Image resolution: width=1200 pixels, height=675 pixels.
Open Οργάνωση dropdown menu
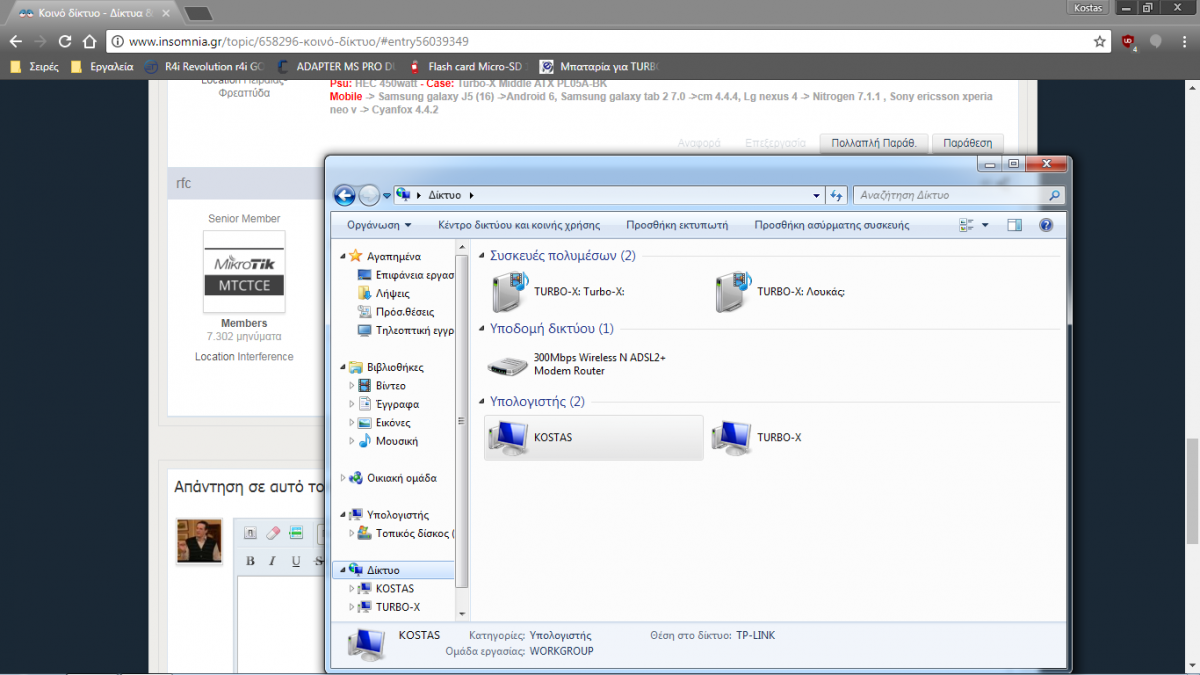[379, 225]
